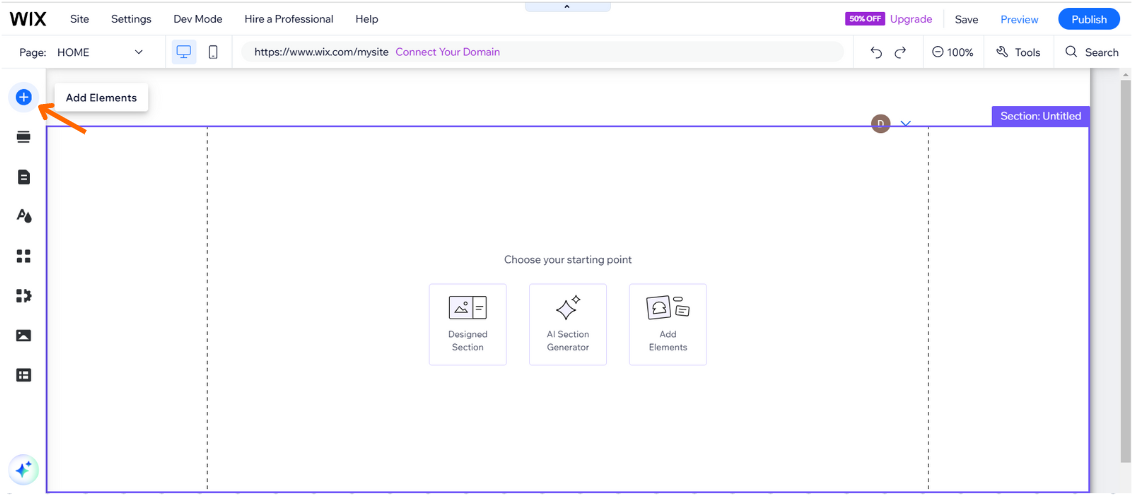Switch to desktop view

pos(184,52)
